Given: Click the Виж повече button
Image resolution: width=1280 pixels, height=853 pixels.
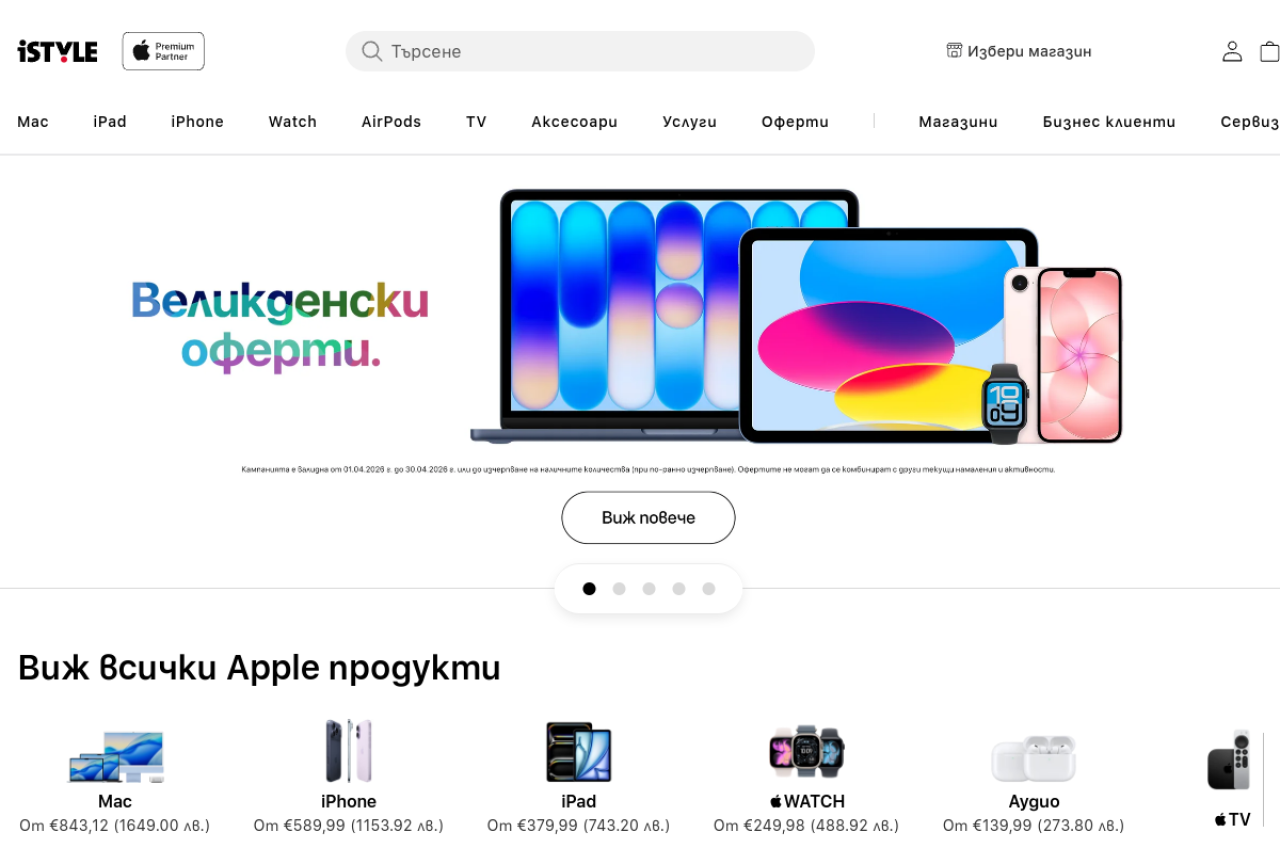Looking at the screenshot, I should pyautogui.click(x=648, y=518).
